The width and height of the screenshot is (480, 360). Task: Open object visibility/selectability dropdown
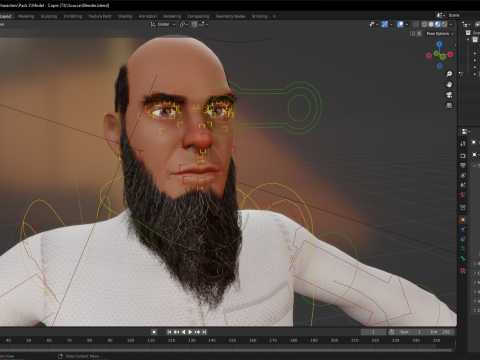pyautogui.click(x=373, y=24)
